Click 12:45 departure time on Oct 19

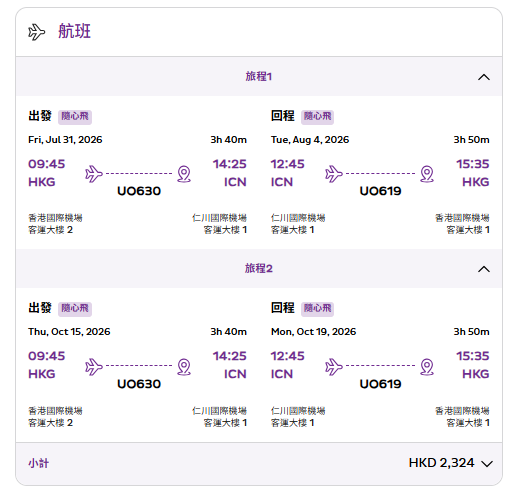[x=288, y=356]
